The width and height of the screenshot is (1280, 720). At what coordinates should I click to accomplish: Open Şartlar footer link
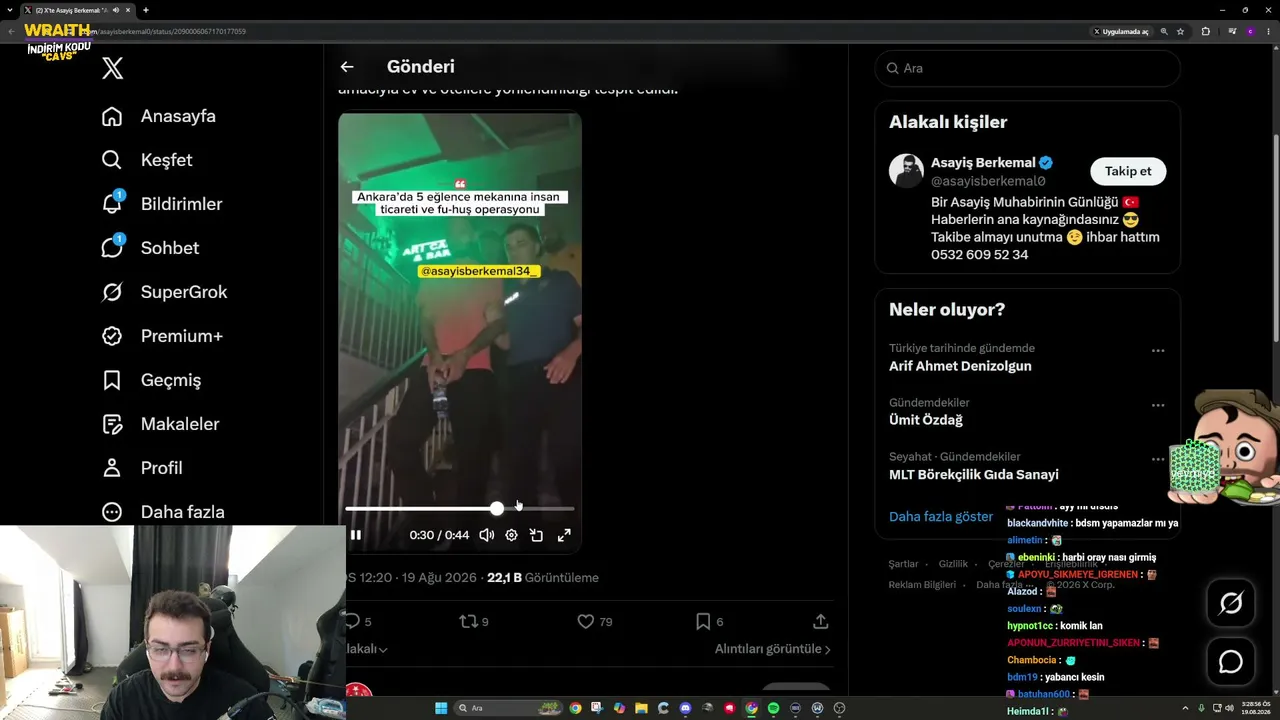point(902,564)
